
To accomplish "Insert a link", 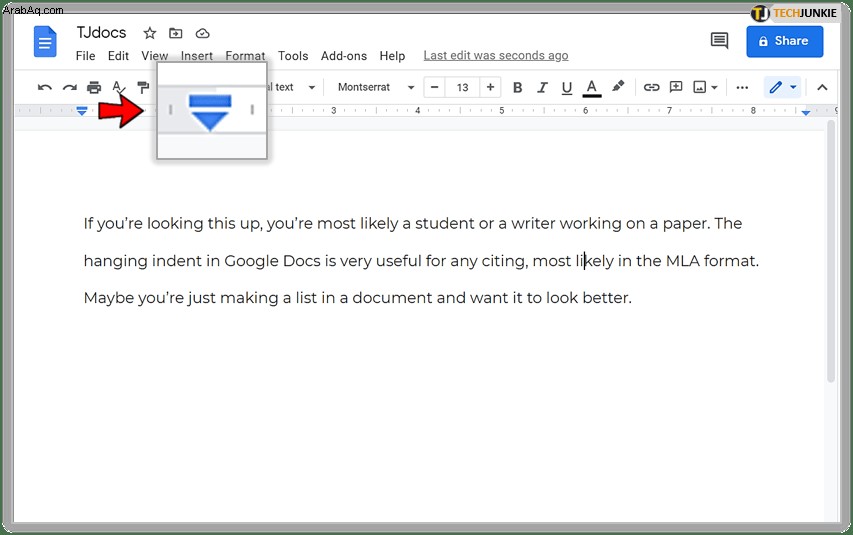I will click(651, 87).
